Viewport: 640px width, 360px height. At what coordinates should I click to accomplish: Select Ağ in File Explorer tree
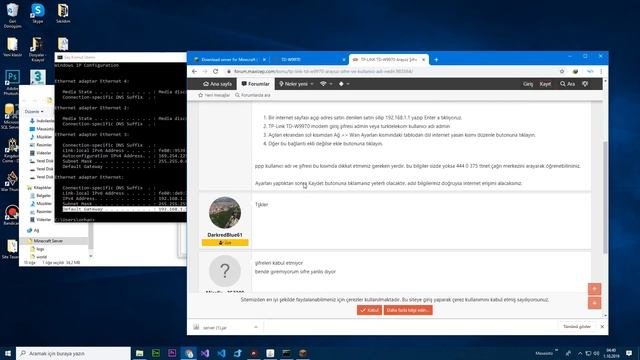[33, 230]
